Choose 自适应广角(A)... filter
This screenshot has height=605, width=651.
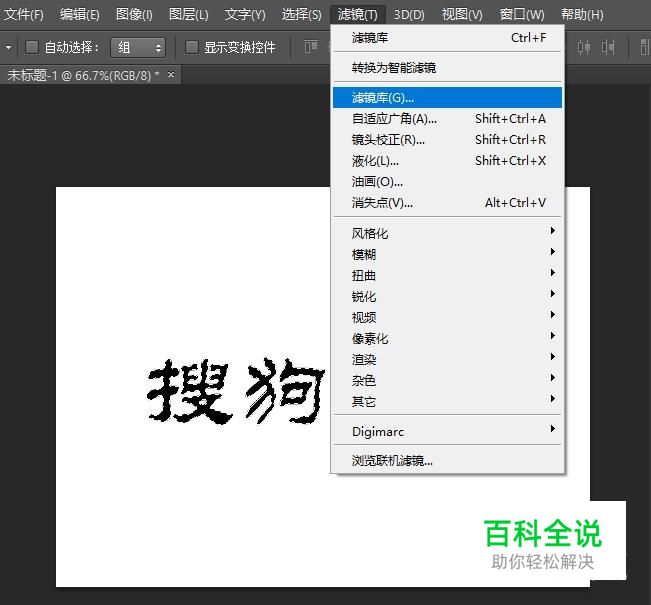tap(448, 119)
